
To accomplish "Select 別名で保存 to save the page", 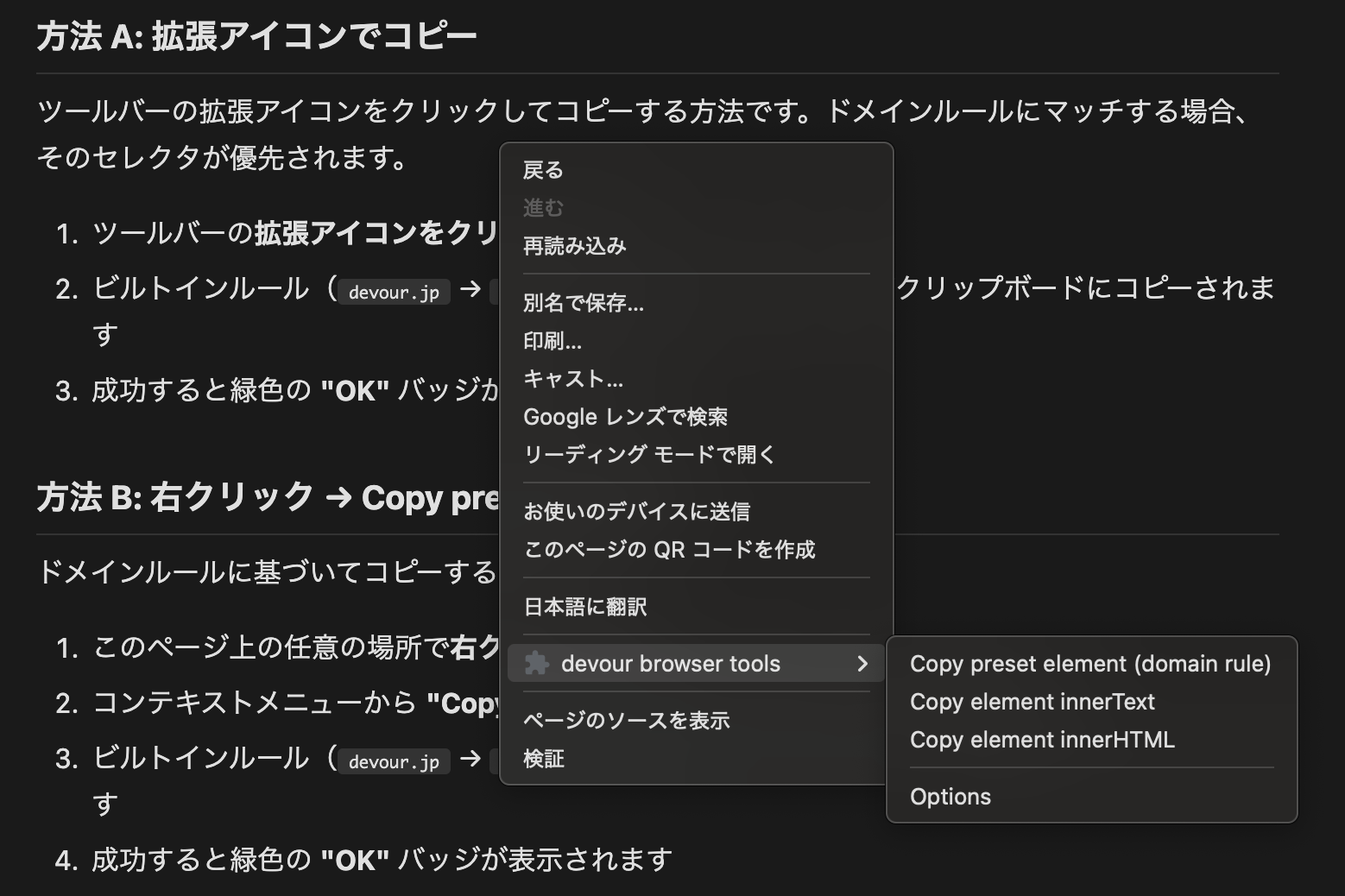I will pos(580,303).
